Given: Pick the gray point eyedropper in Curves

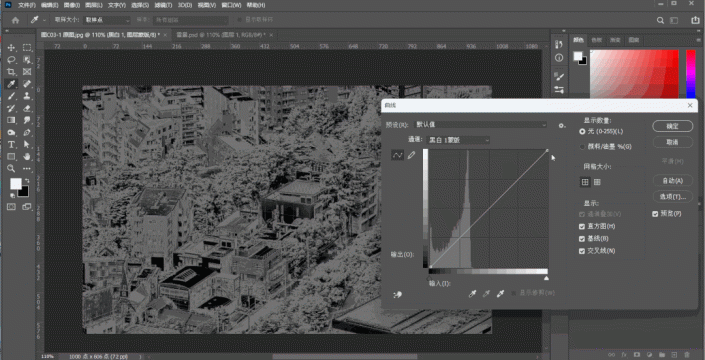Looking at the screenshot, I should coord(486,294).
